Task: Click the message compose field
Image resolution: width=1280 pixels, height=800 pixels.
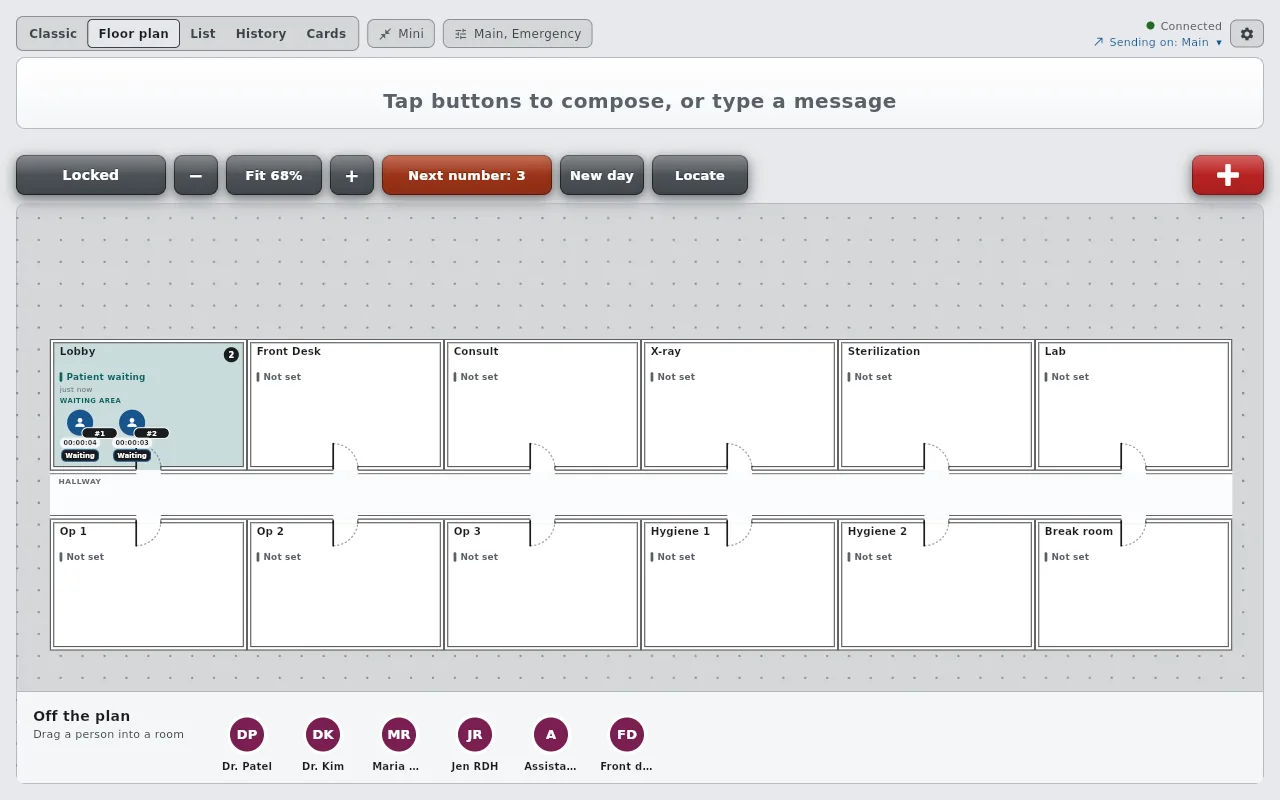Action: click(640, 93)
